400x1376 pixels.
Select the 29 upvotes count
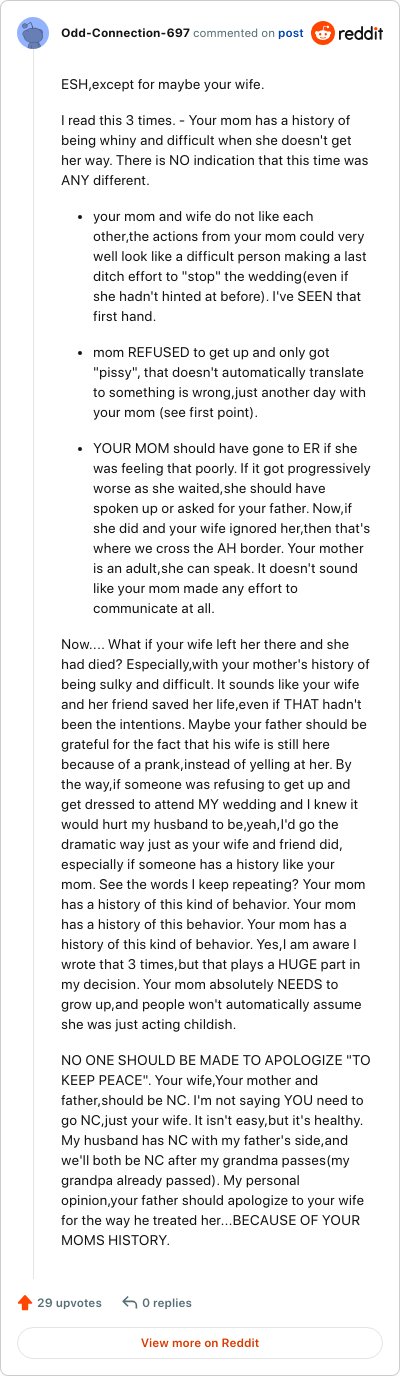69,1303
